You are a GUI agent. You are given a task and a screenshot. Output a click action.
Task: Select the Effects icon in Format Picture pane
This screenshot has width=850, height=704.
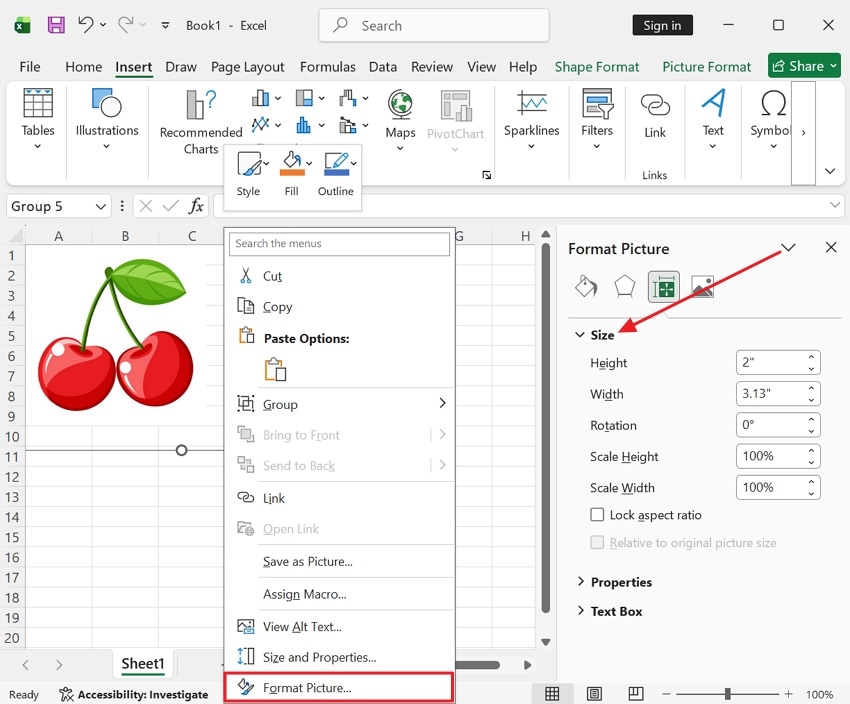(624, 287)
